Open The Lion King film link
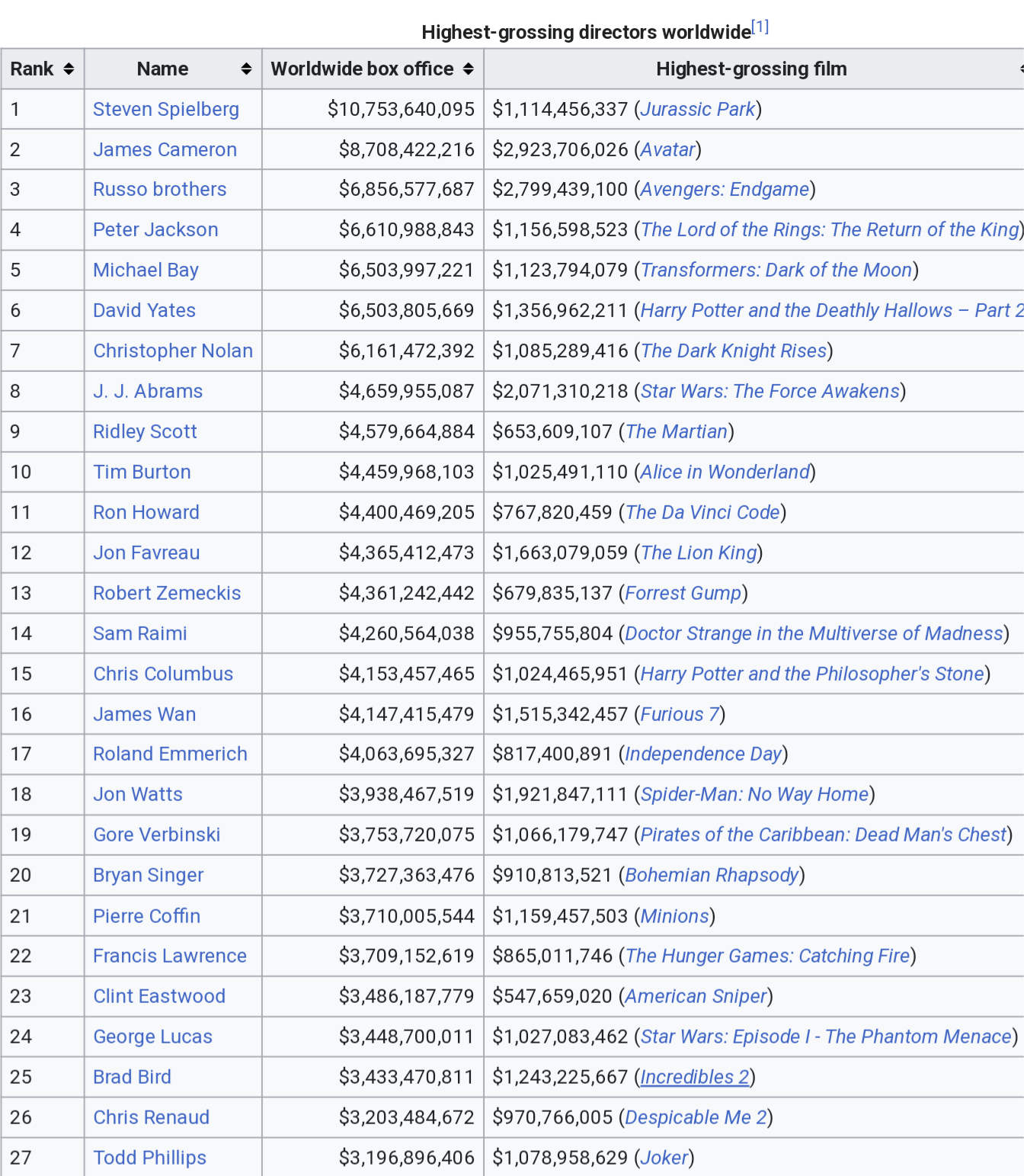 (x=699, y=553)
